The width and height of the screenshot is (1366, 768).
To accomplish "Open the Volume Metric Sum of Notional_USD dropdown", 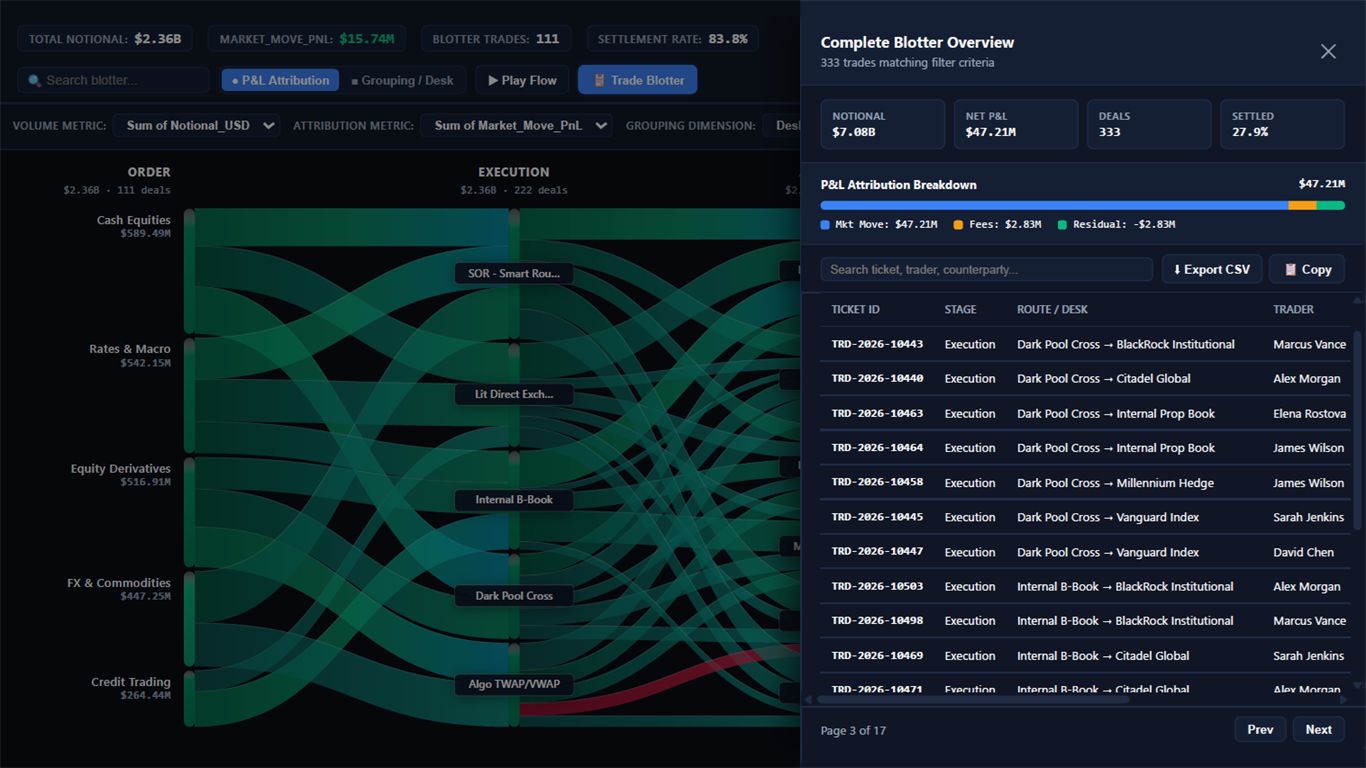I will click(196, 125).
